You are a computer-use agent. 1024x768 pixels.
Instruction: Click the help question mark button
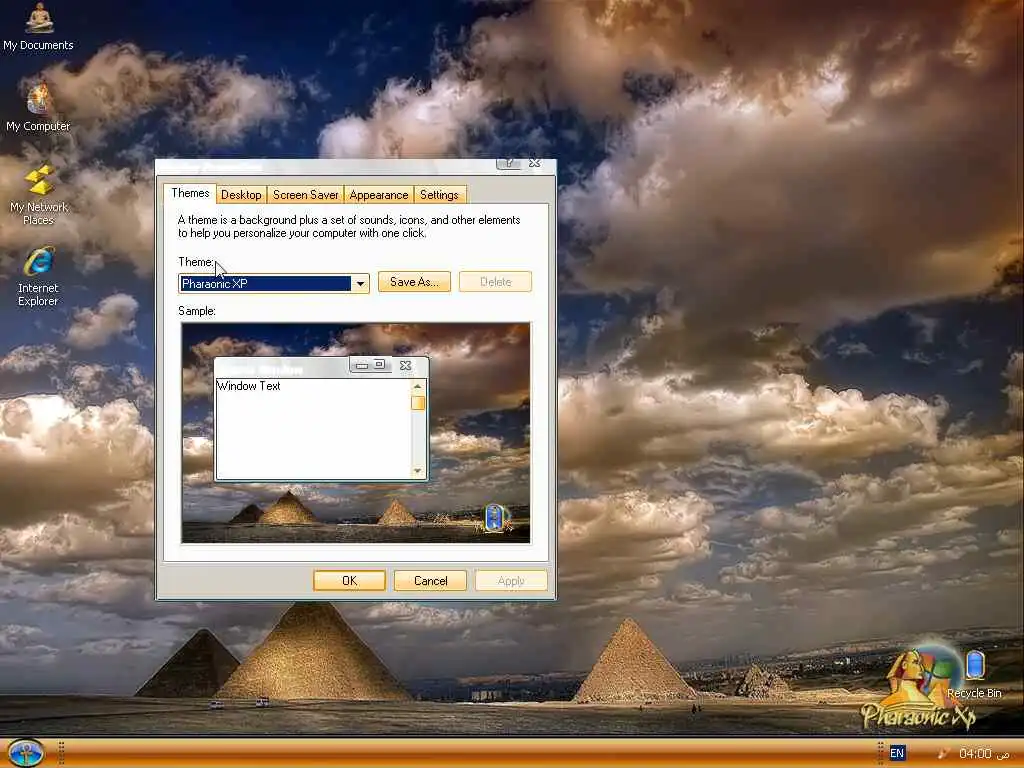pyautogui.click(x=509, y=163)
